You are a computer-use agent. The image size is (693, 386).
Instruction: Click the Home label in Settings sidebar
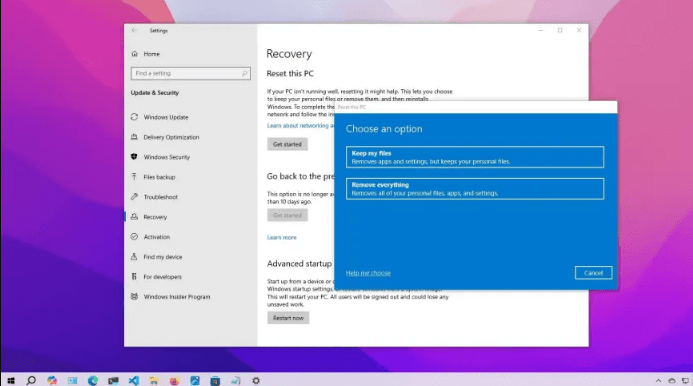(x=152, y=54)
